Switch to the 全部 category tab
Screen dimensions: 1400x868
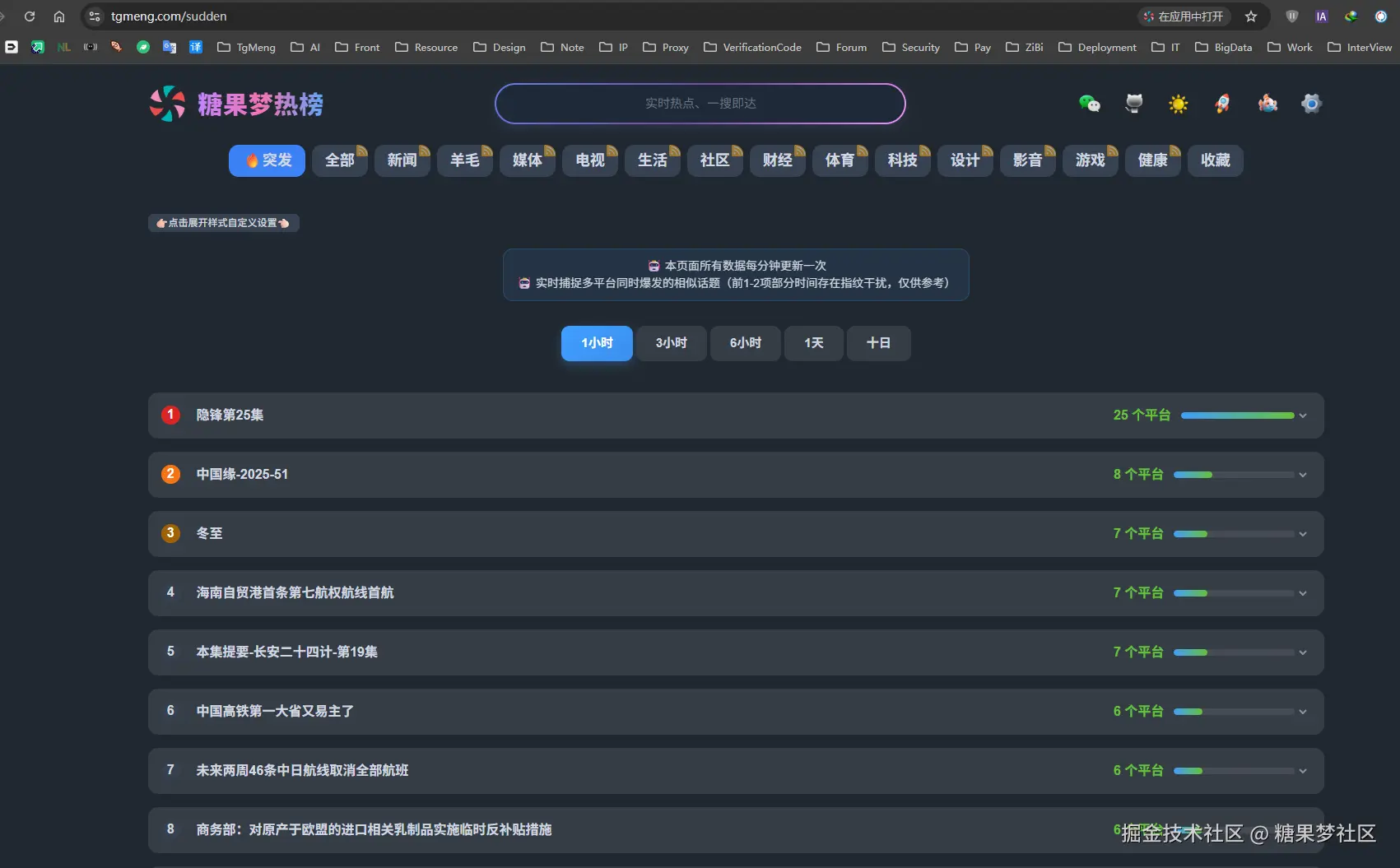click(x=339, y=160)
